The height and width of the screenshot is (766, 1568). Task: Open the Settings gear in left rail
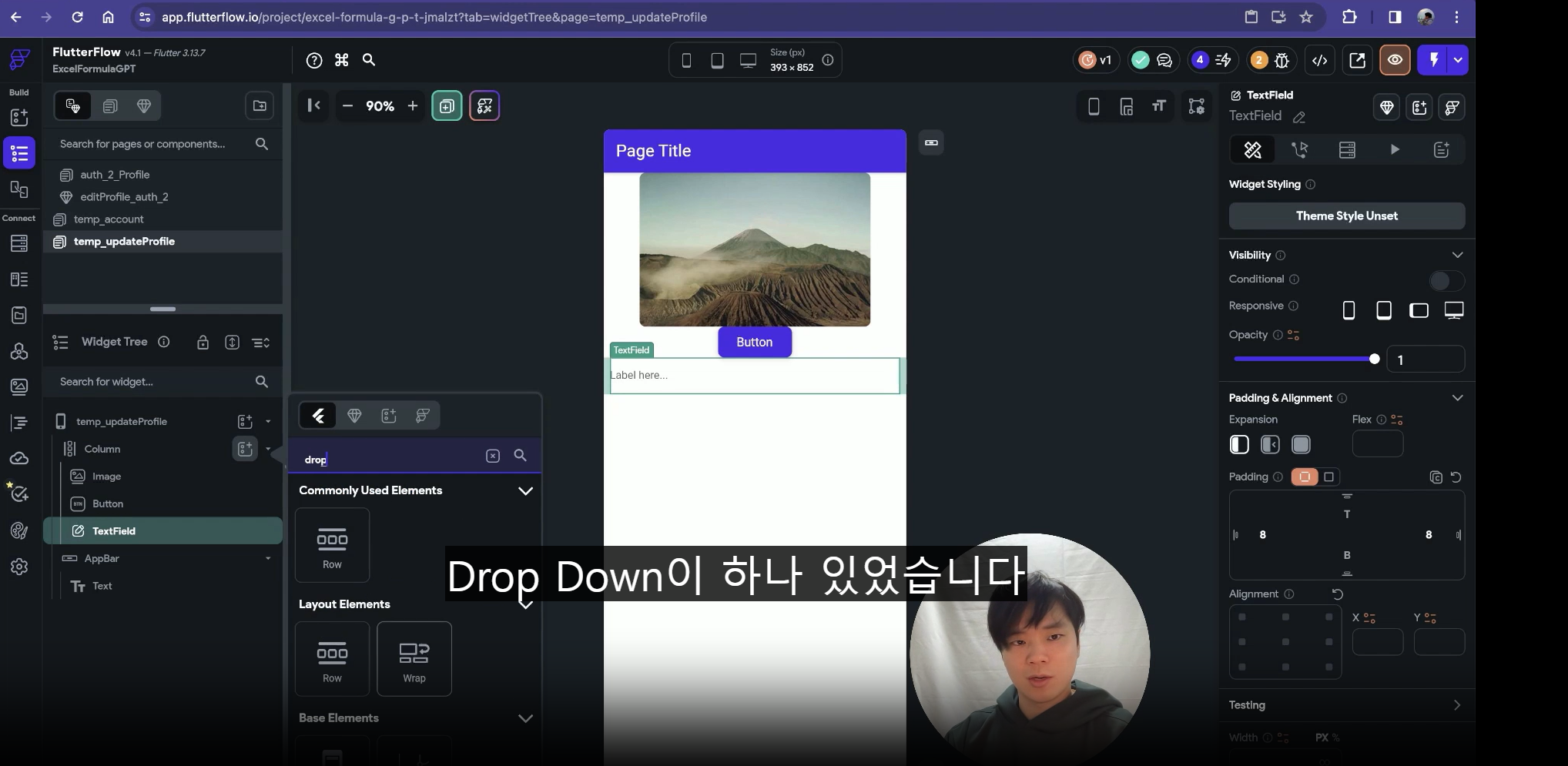(x=19, y=567)
